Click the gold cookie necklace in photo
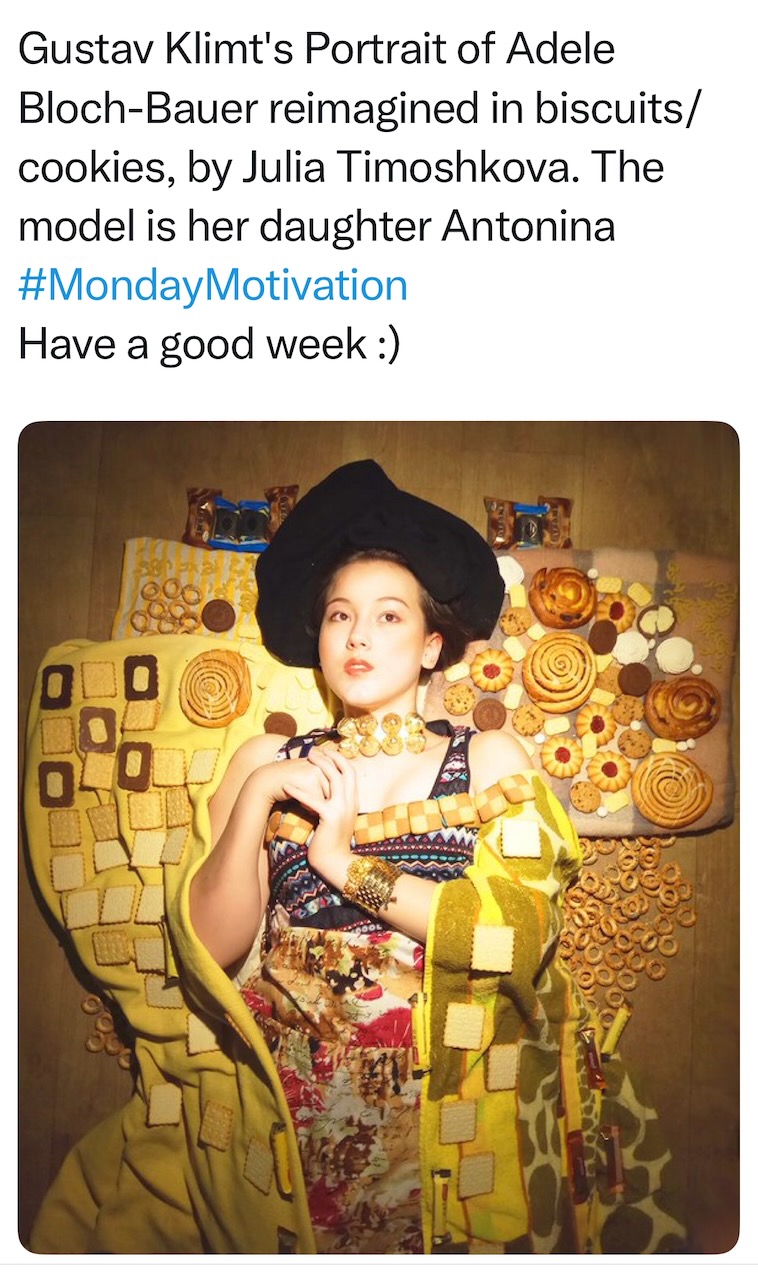The width and height of the screenshot is (758, 1280). coord(381,734)
